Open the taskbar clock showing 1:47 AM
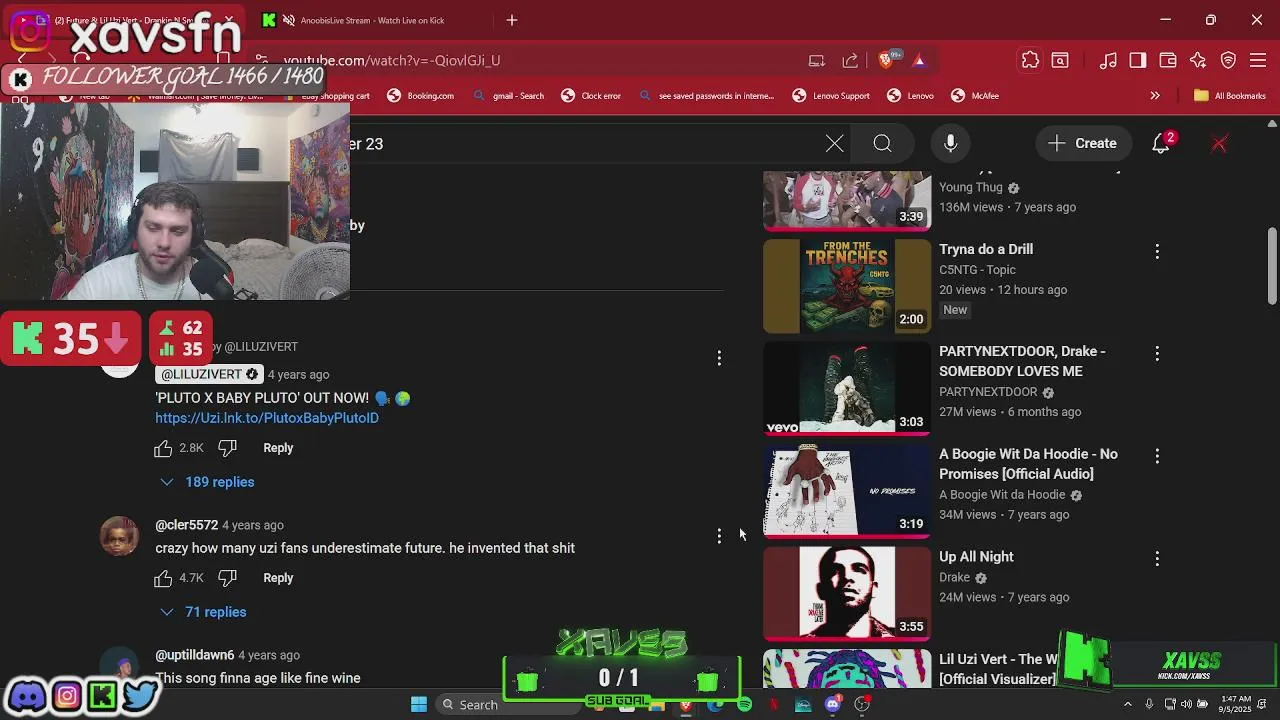Viewport: 1280px width, 720px height. [x=1235, y=705]
